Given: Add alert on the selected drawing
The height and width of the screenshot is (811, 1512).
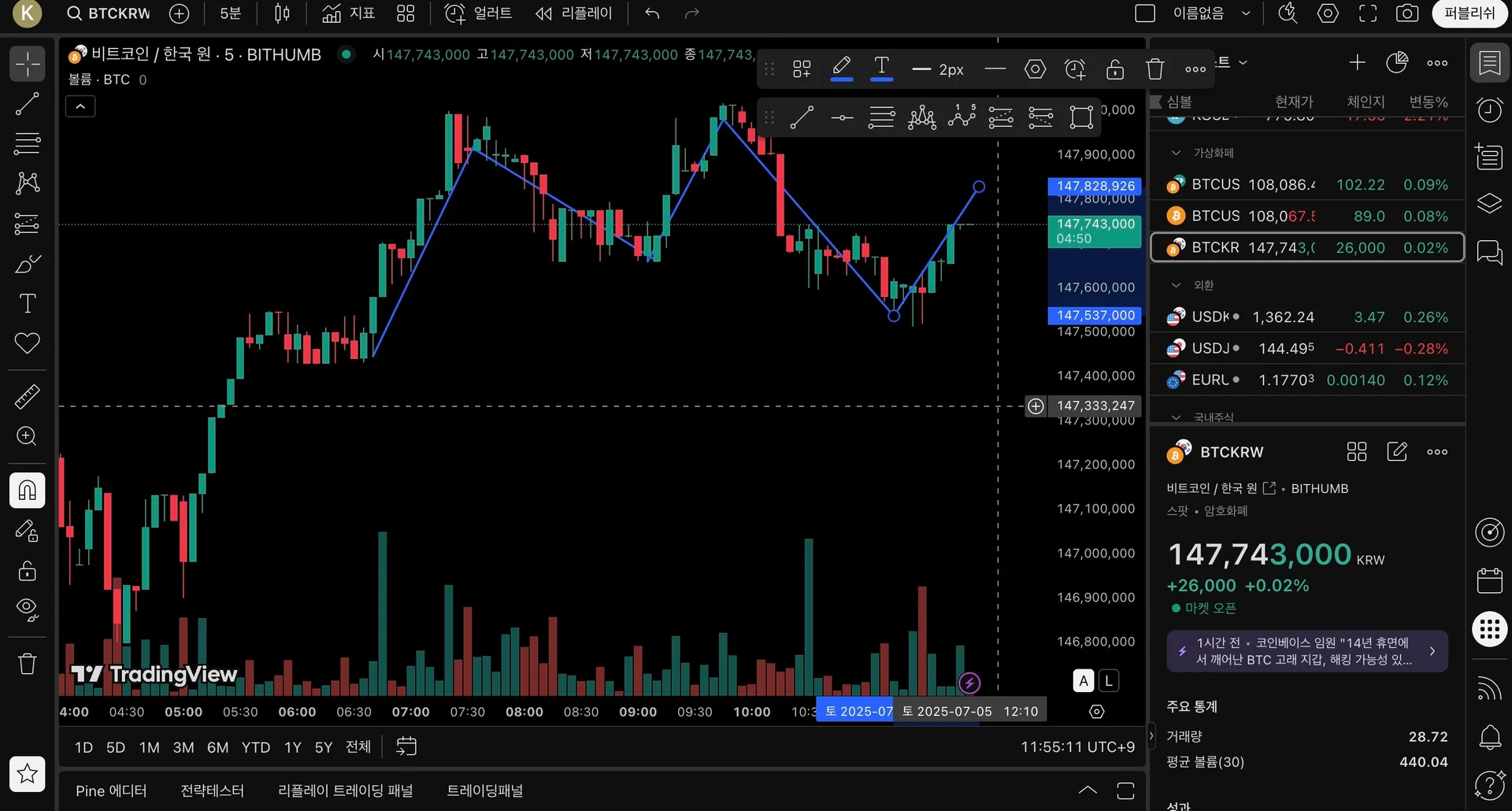Looking at the screenshot, I should coord(1075,69).
